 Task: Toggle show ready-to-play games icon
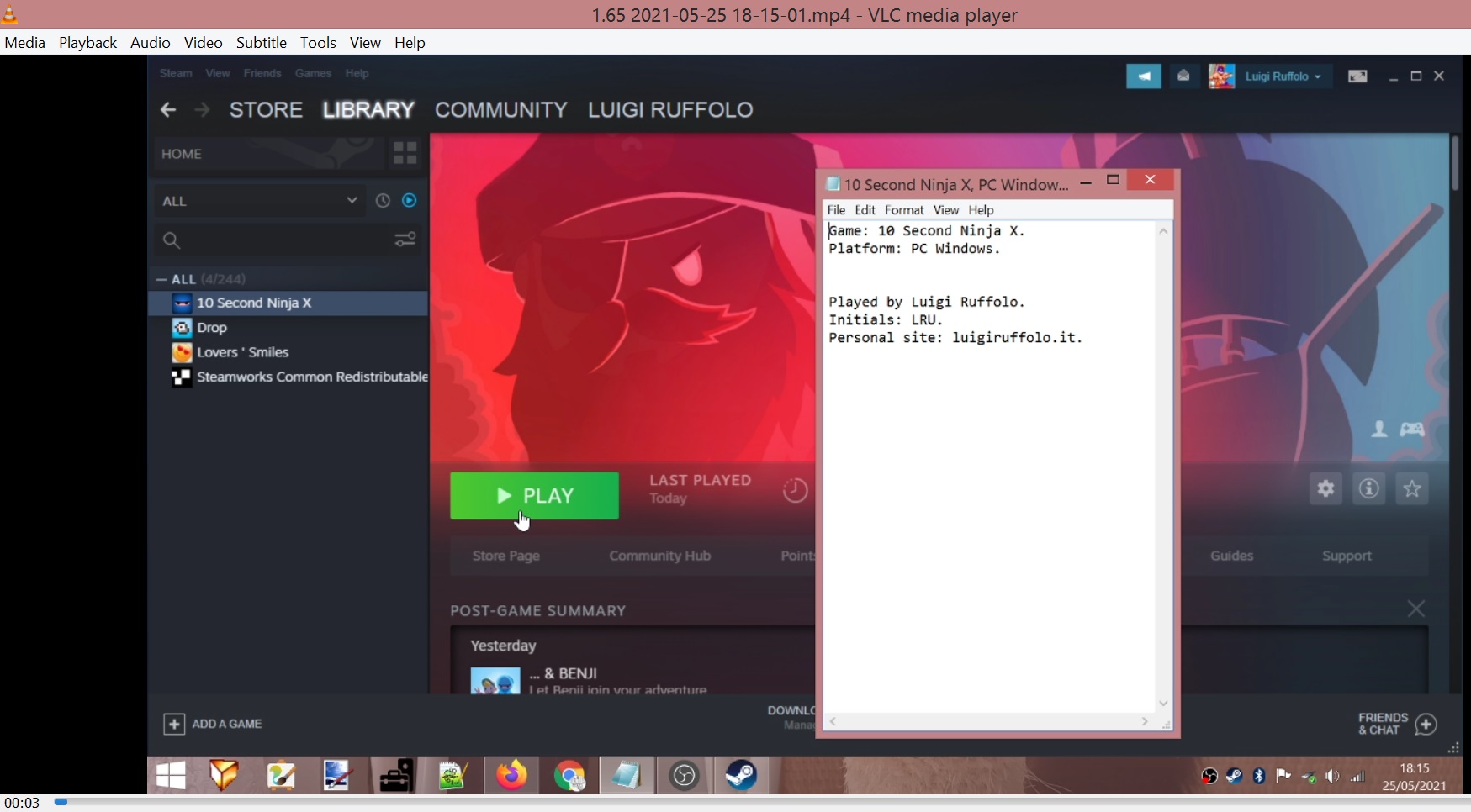click(x=410, y=201)
